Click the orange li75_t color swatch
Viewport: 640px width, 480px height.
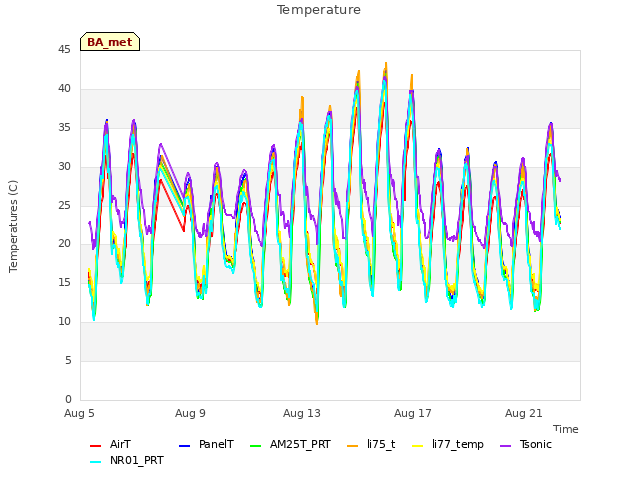[x=352, y=446]
